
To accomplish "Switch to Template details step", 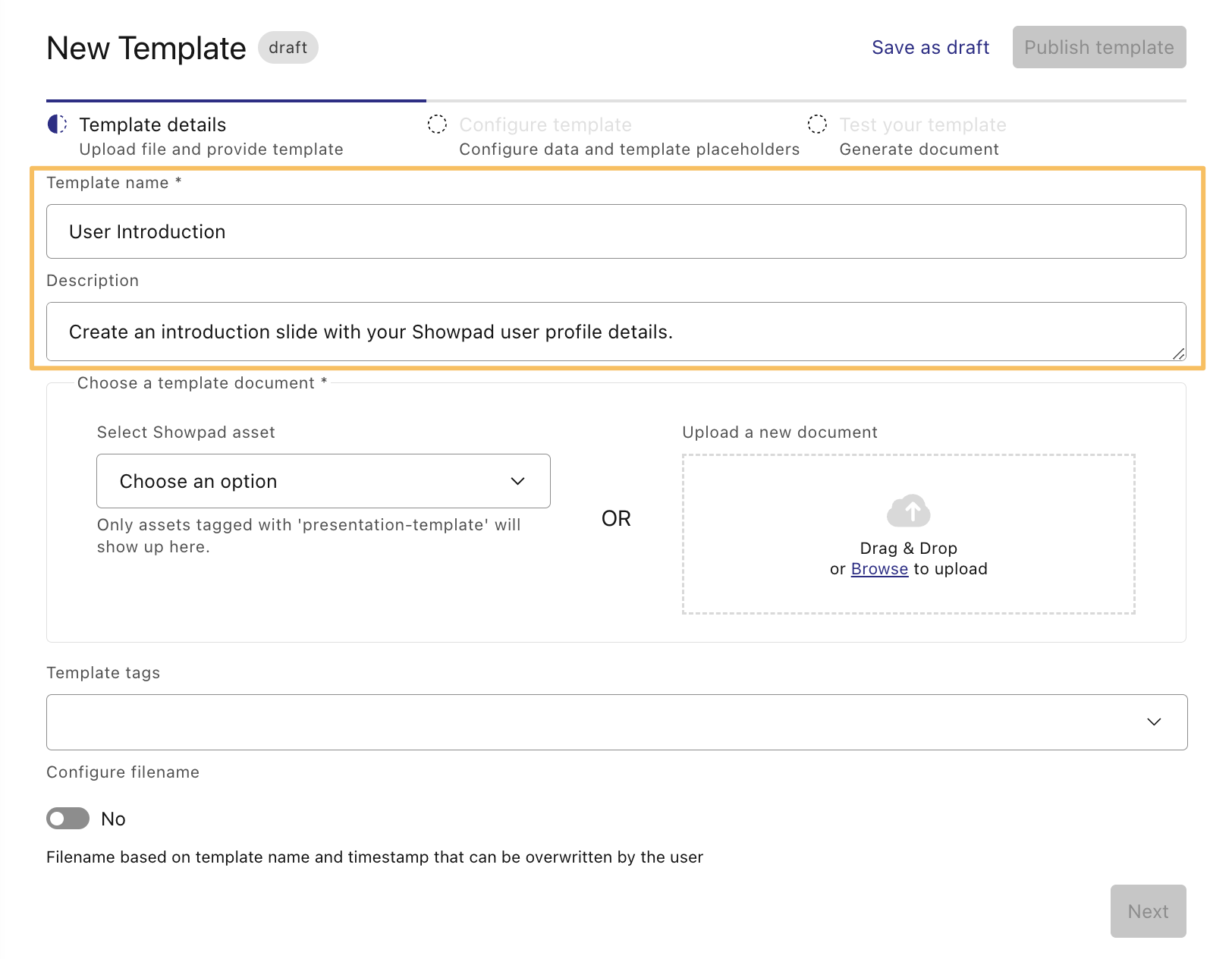I will [152, 124].
